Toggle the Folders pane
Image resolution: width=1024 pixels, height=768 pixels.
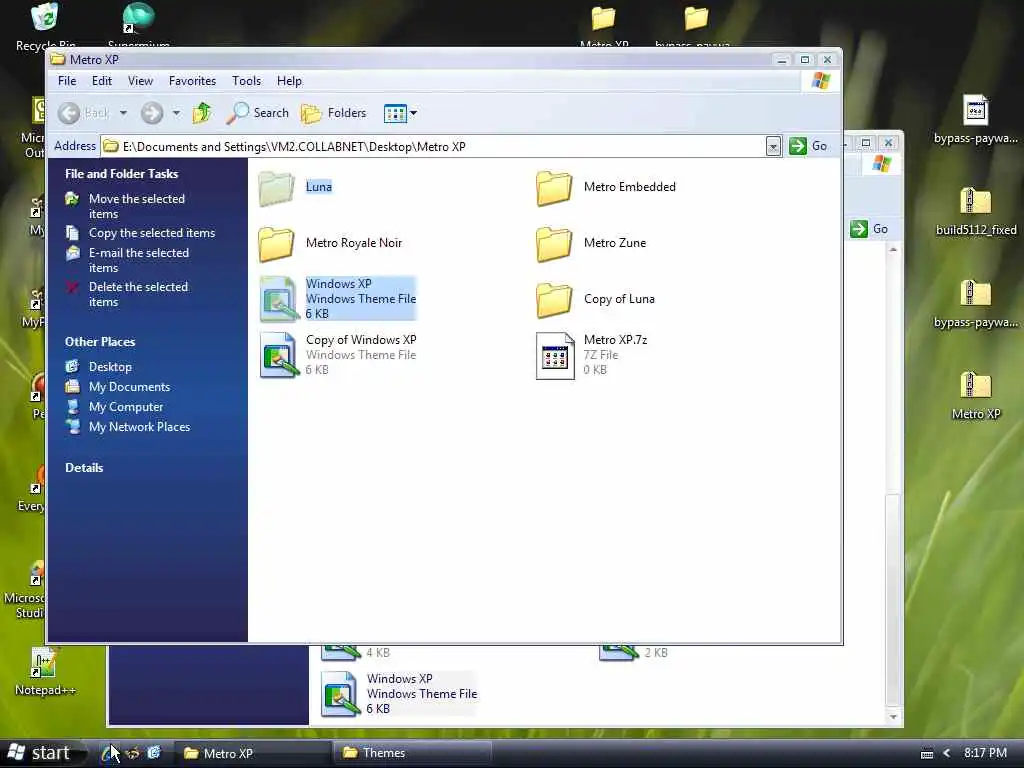[x=334, y=113]
